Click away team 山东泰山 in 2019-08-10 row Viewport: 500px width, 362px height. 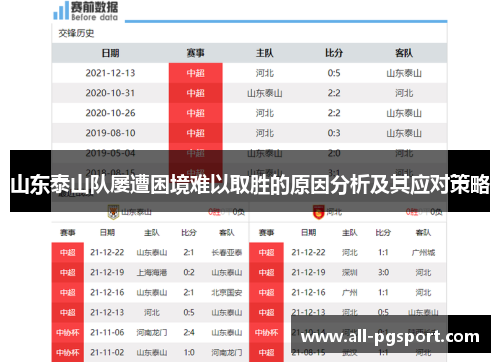click(x=404, y=133)
